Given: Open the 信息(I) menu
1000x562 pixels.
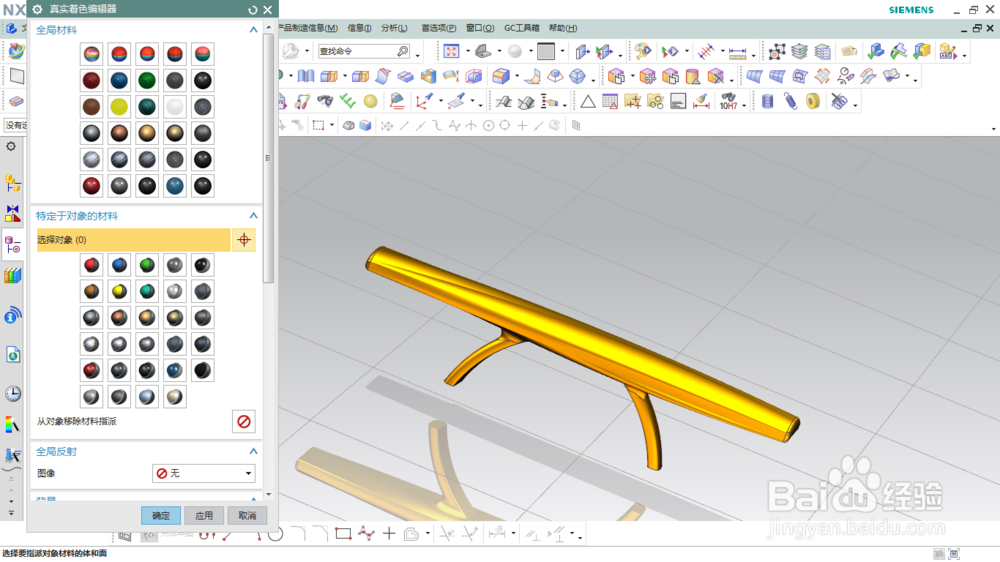Looking at the screenshot, I should point(359,28).
